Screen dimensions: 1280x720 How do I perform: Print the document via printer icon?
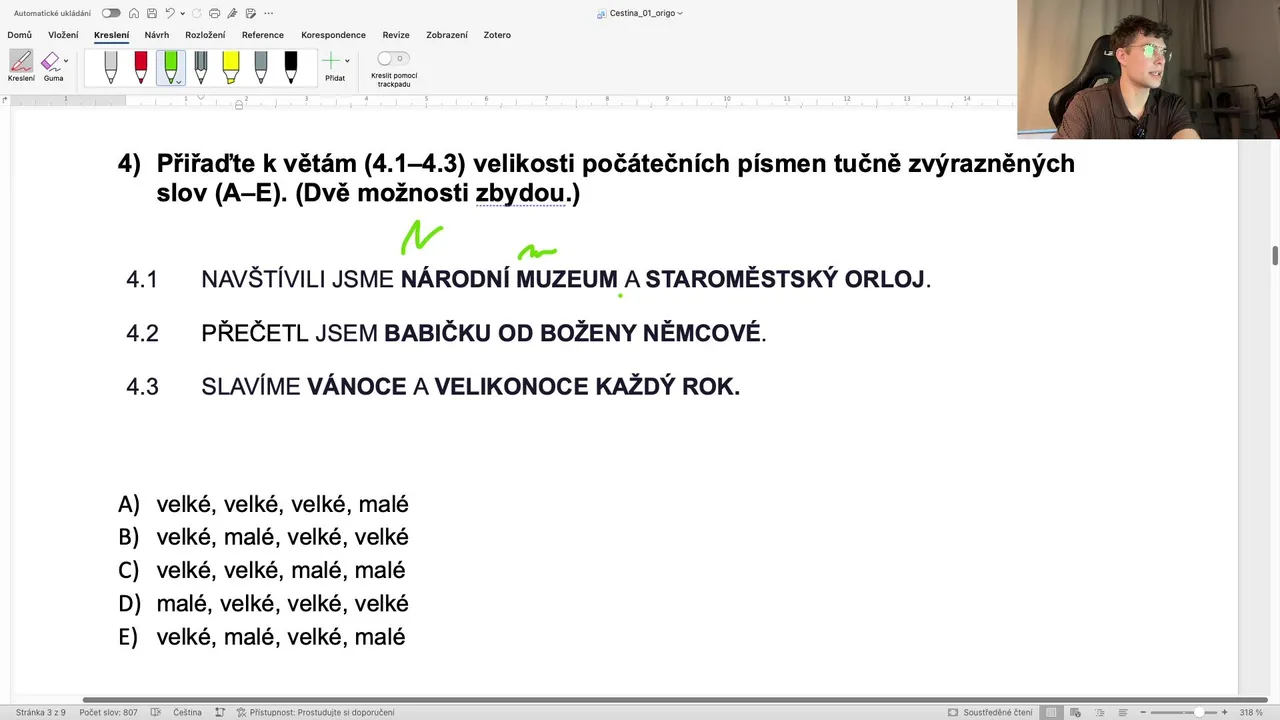[214, 13]
